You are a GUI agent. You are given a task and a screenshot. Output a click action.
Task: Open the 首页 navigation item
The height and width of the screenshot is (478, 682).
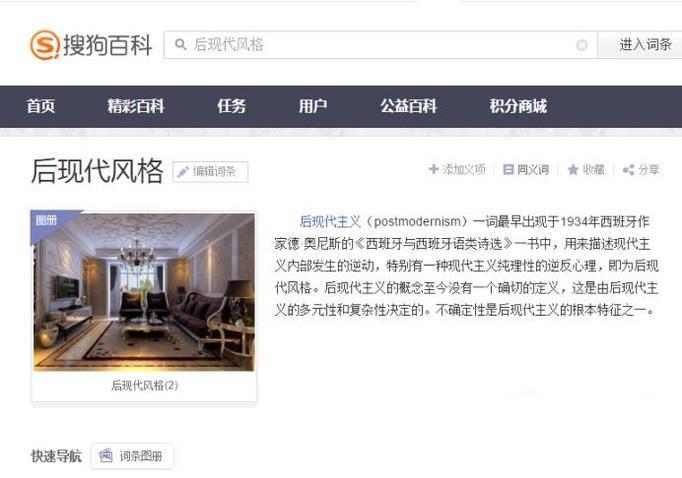pos(41,106)
